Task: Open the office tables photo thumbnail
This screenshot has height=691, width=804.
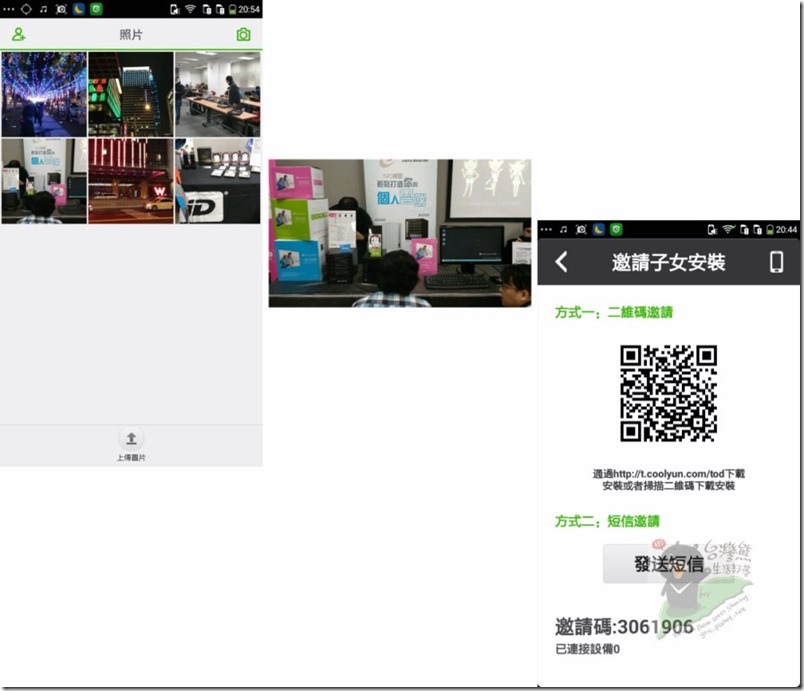Action: (217, 94)
